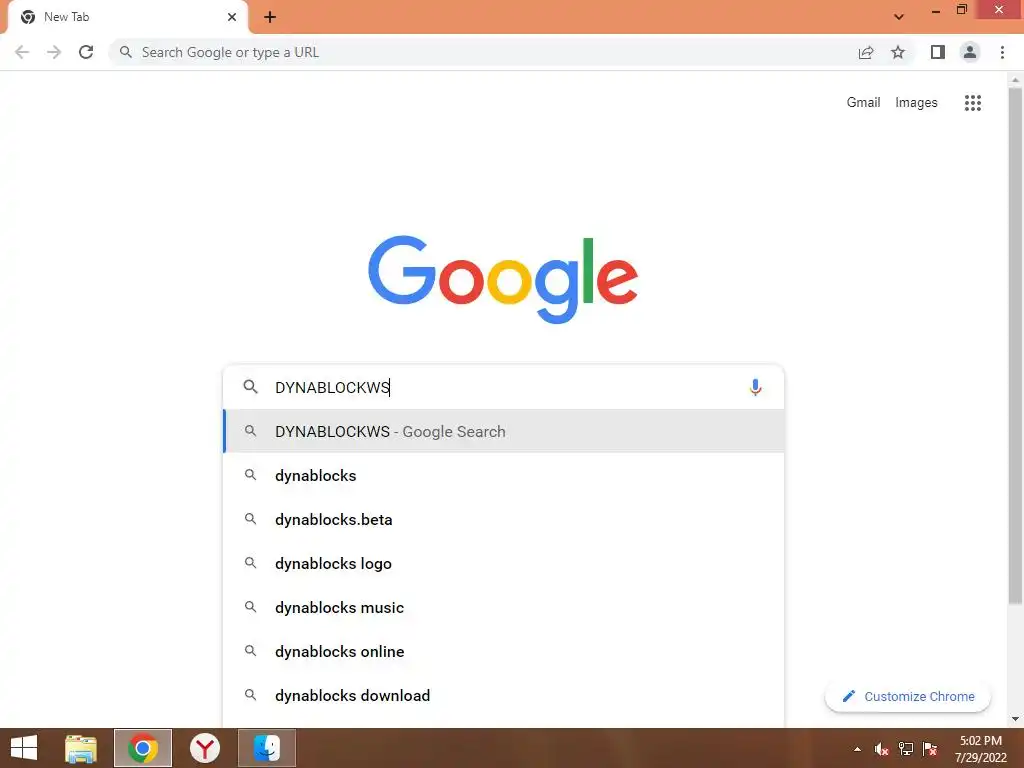1024x768 pixels.
Task: Reload the current page
Action: pos(86,52)
